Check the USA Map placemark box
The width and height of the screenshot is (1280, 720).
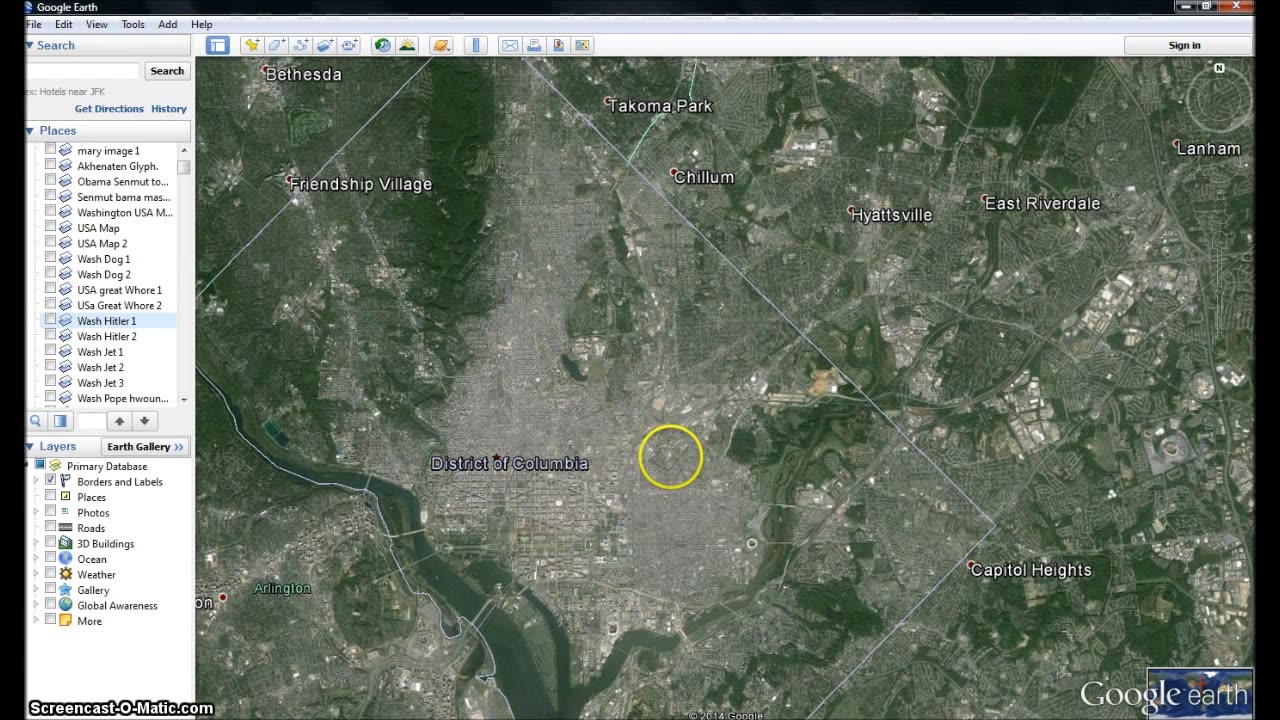51,227
